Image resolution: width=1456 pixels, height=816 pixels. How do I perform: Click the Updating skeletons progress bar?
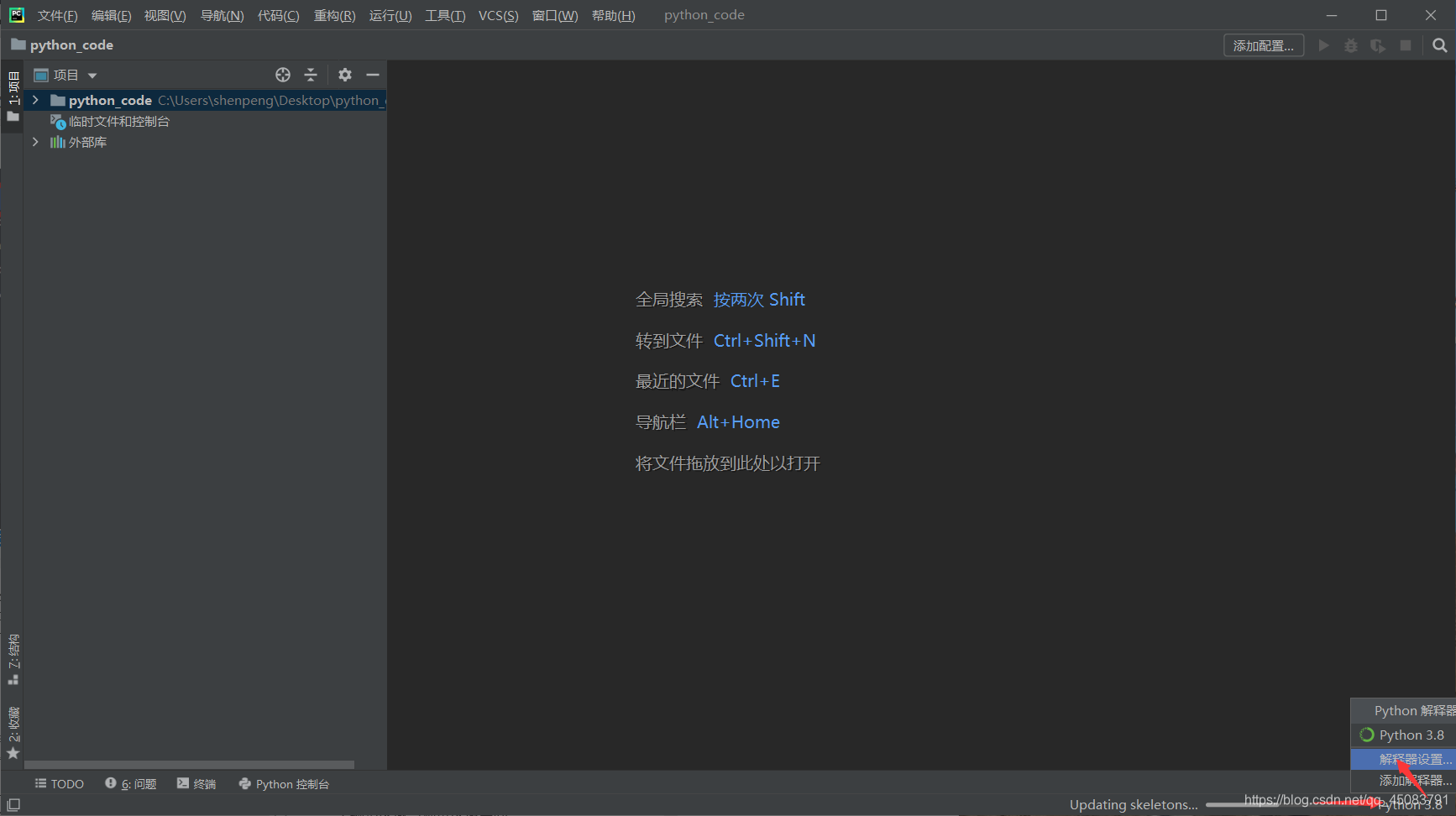click(x=1289, y=805)
